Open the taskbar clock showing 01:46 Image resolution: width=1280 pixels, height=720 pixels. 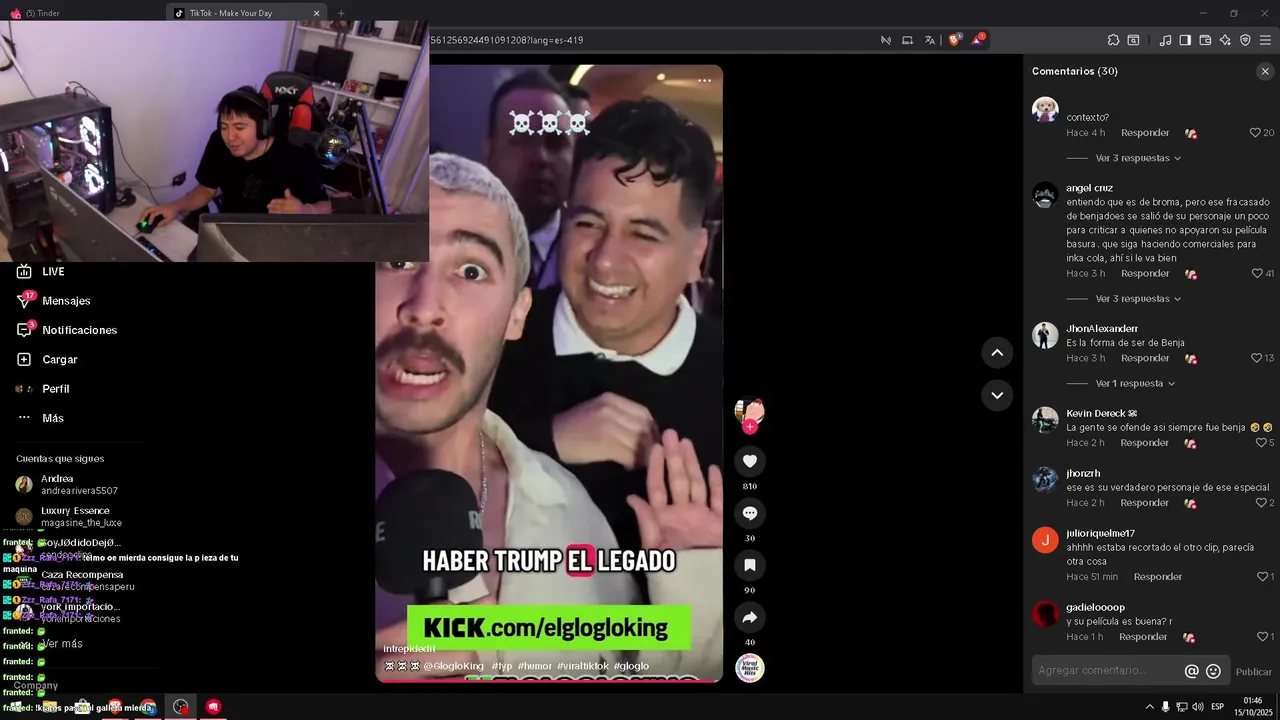[x=1253, y=706]
